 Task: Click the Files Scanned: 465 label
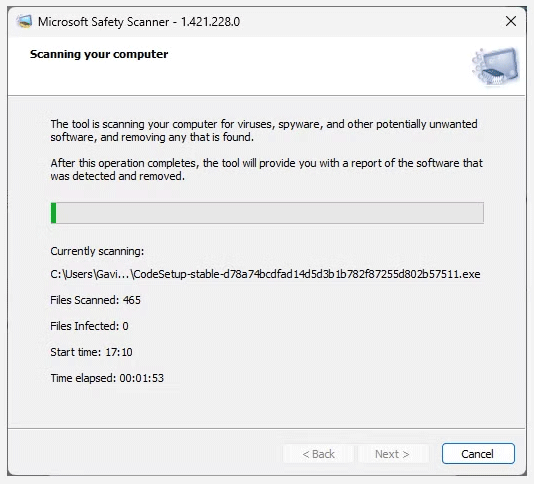point(95,300)
